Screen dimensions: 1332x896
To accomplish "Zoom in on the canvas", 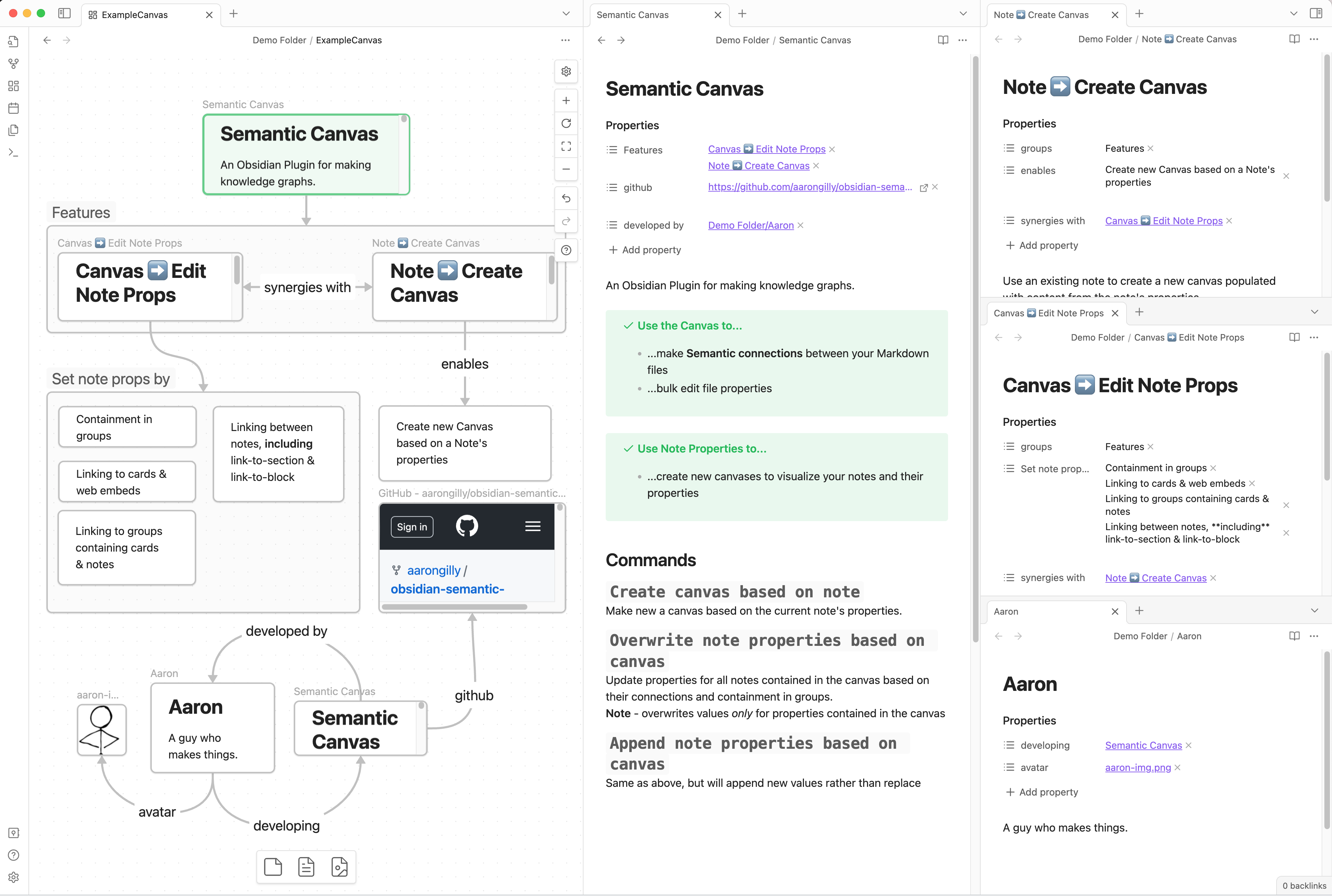I will pos(566,100).
